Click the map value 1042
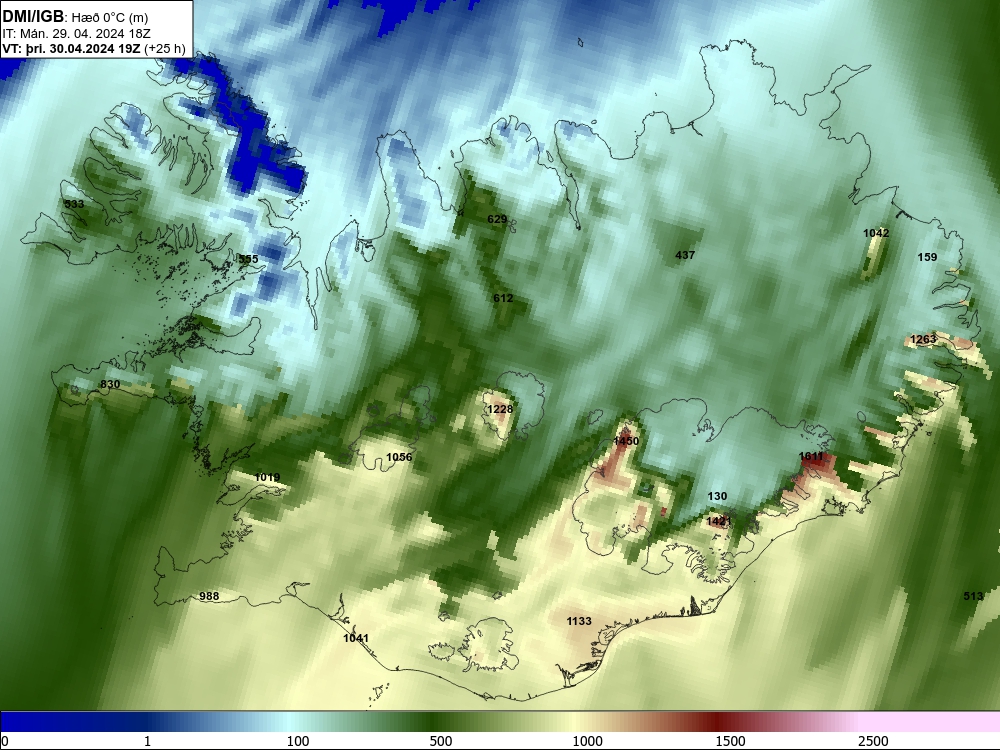Viewport: 1000px width, 750px height. [876, 233]
